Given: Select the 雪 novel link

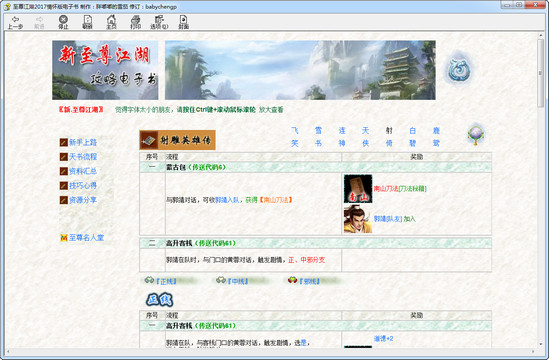Looking at the screenshot, I should [x=318, y=131].
